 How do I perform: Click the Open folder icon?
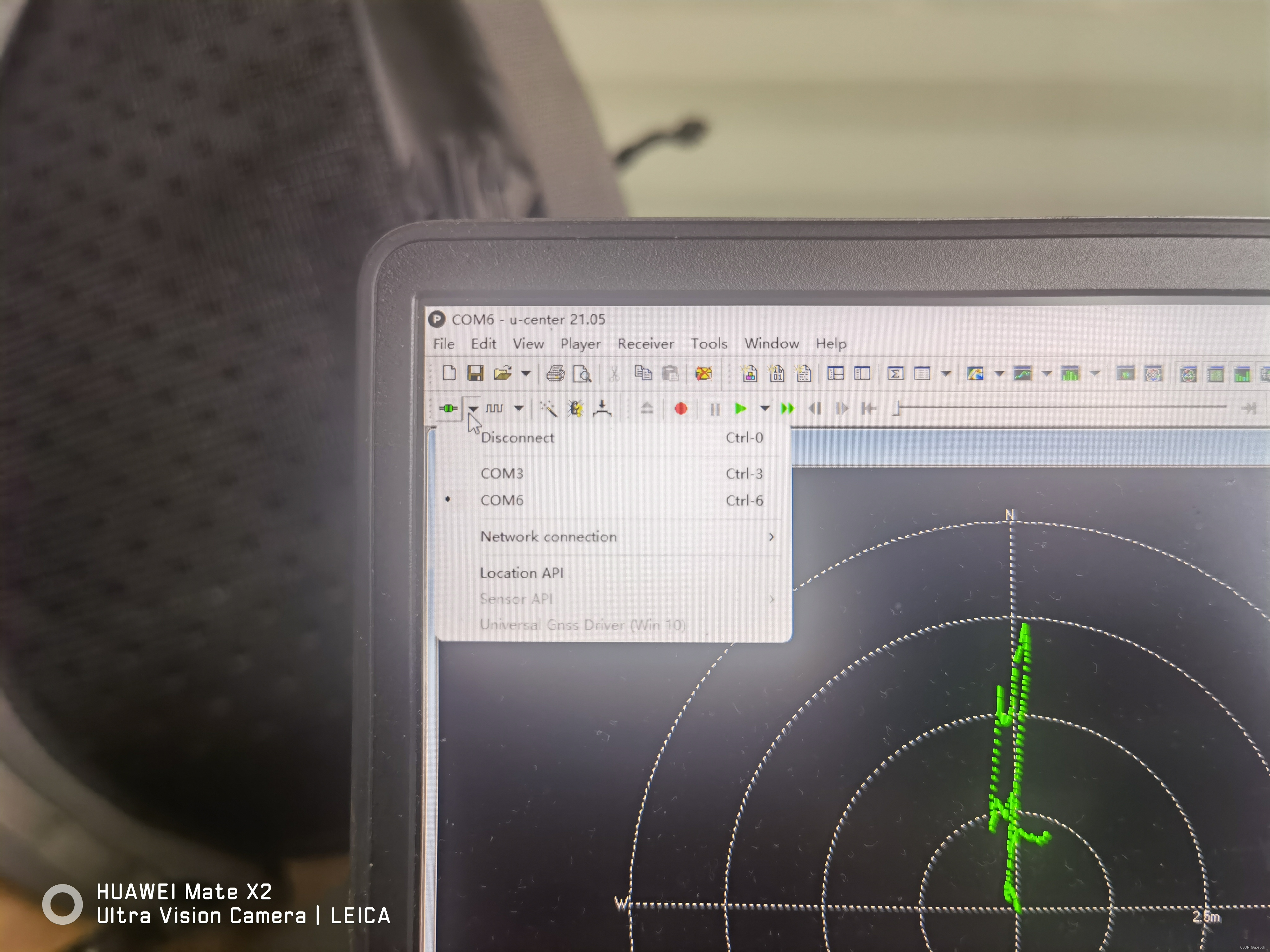point(502,373)
